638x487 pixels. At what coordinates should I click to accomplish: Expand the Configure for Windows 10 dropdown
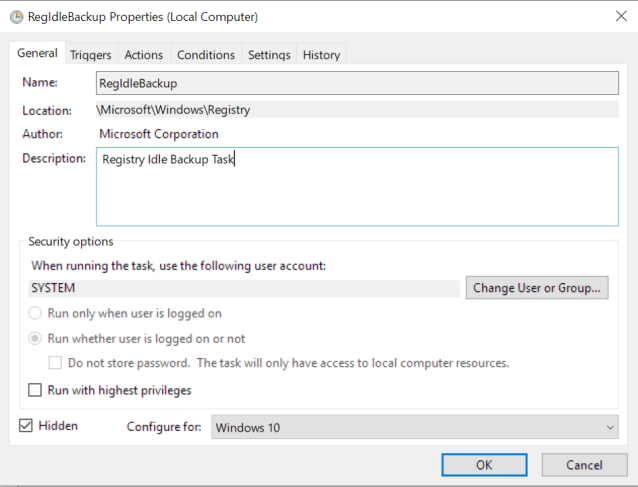[415, 427]
